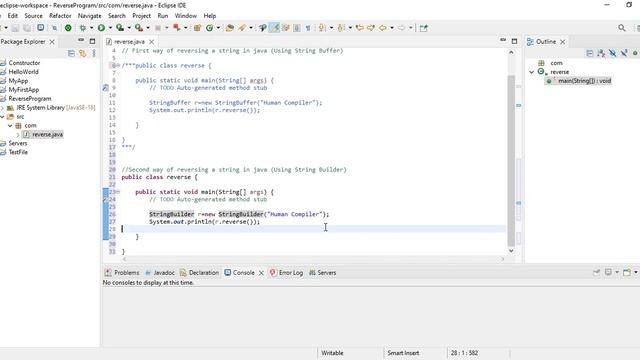
Task: Fold the main method on line 23
Action: click(x=118, y=192)
